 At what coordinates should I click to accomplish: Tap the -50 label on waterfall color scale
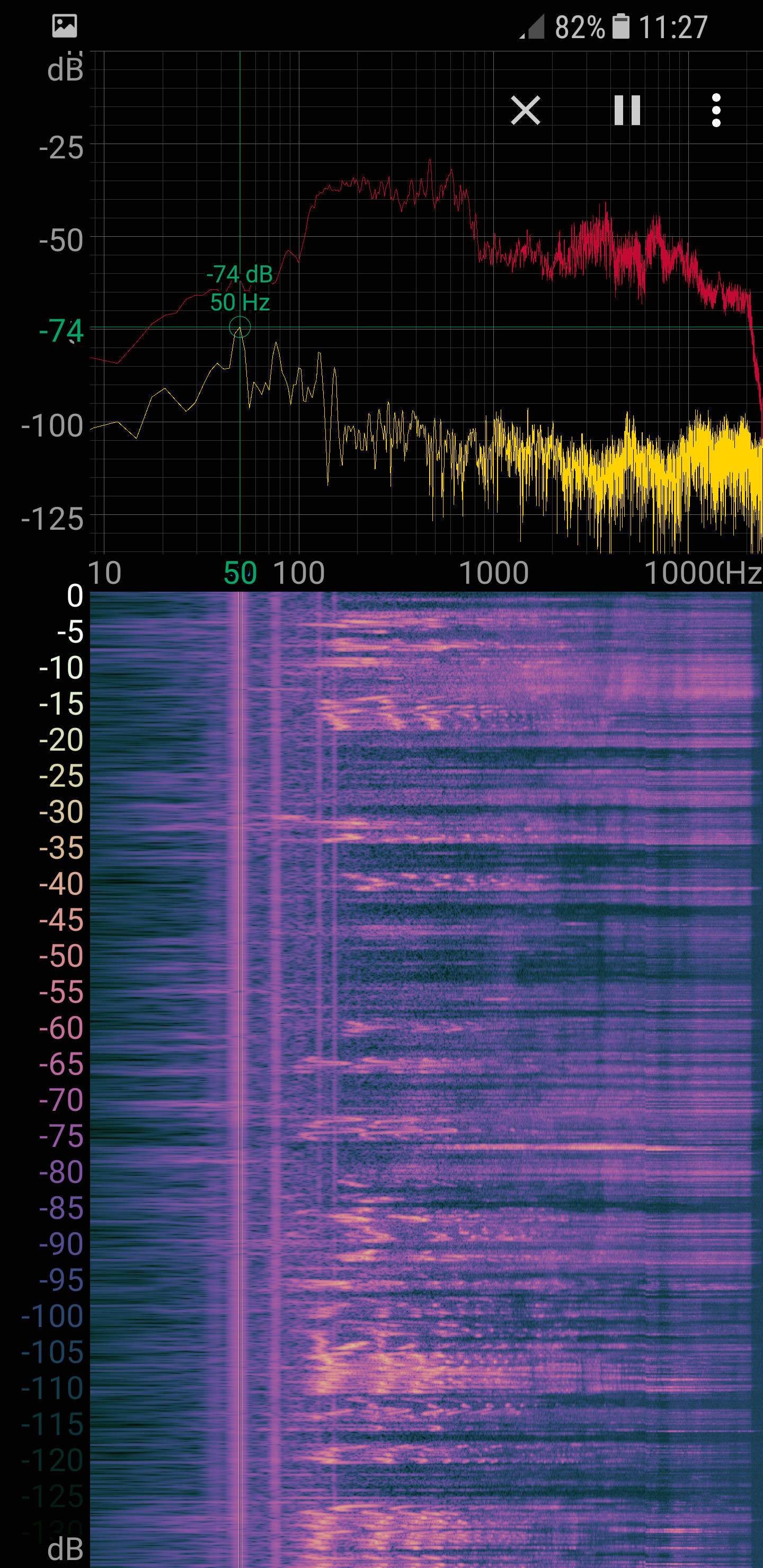pos(61,956)
